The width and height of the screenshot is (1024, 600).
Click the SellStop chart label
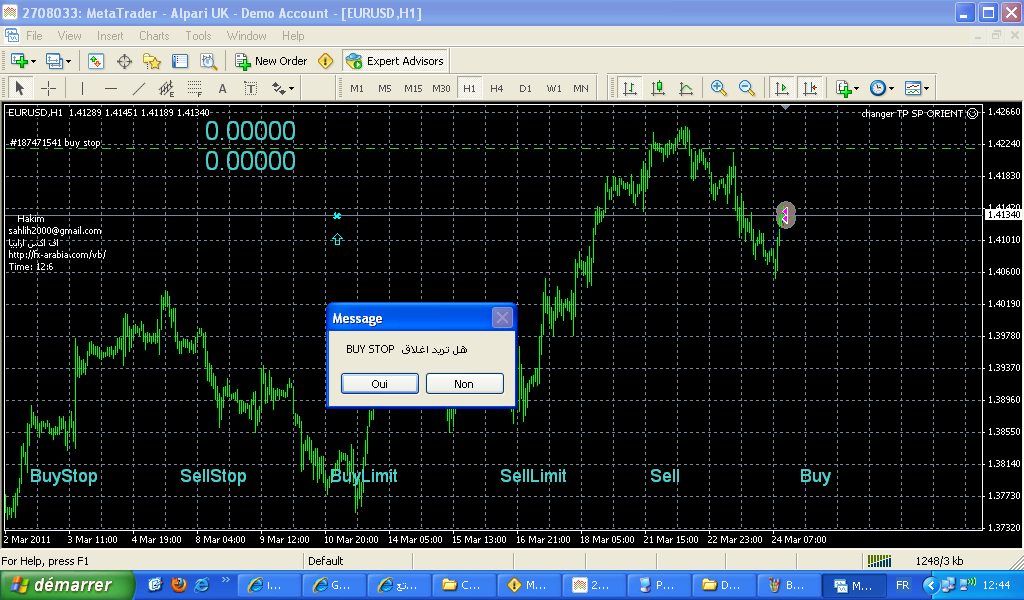pos(214,476)
